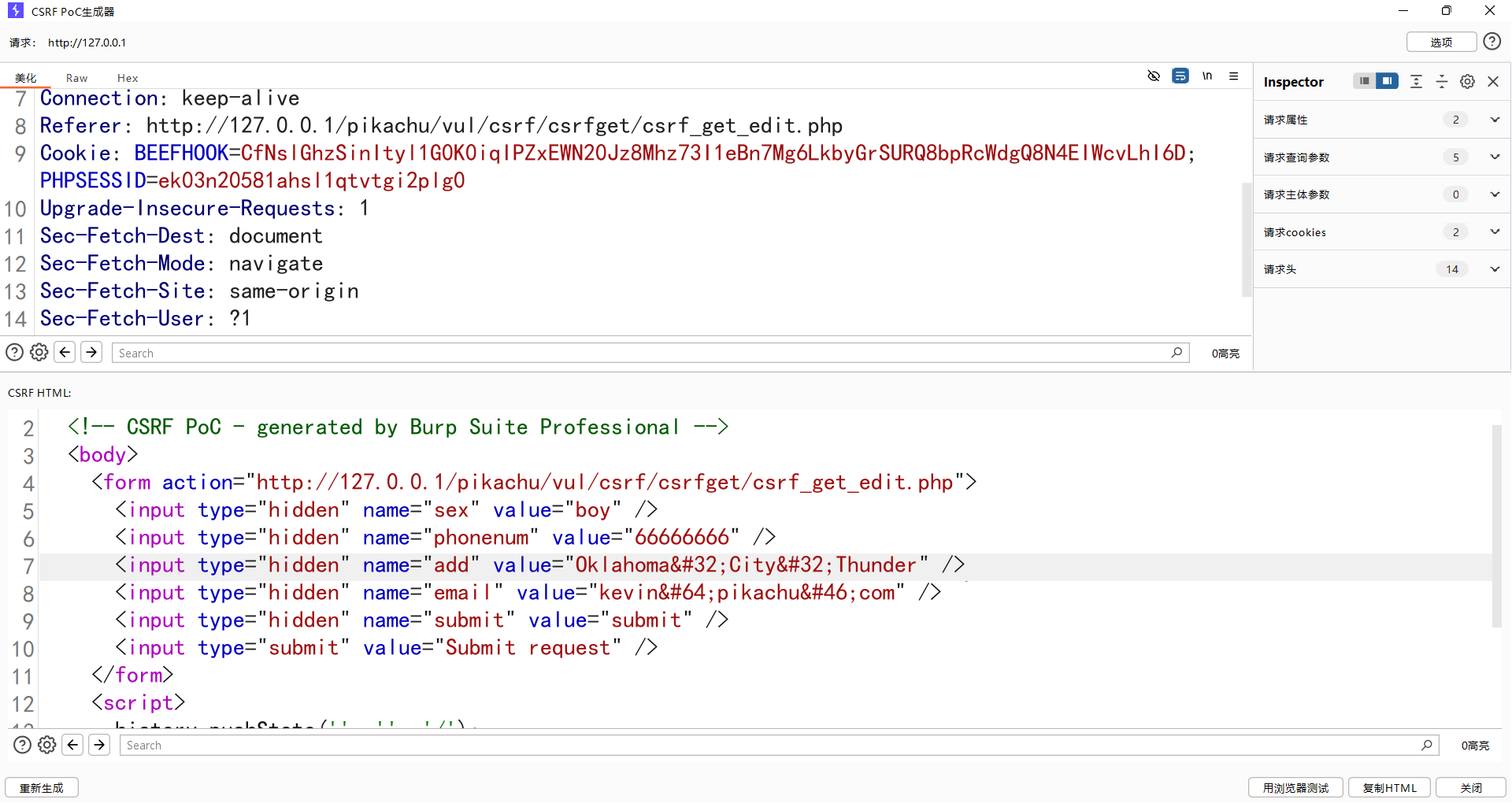Maximize the CSRF PoC window
1512x803 pixels.
1447,10
